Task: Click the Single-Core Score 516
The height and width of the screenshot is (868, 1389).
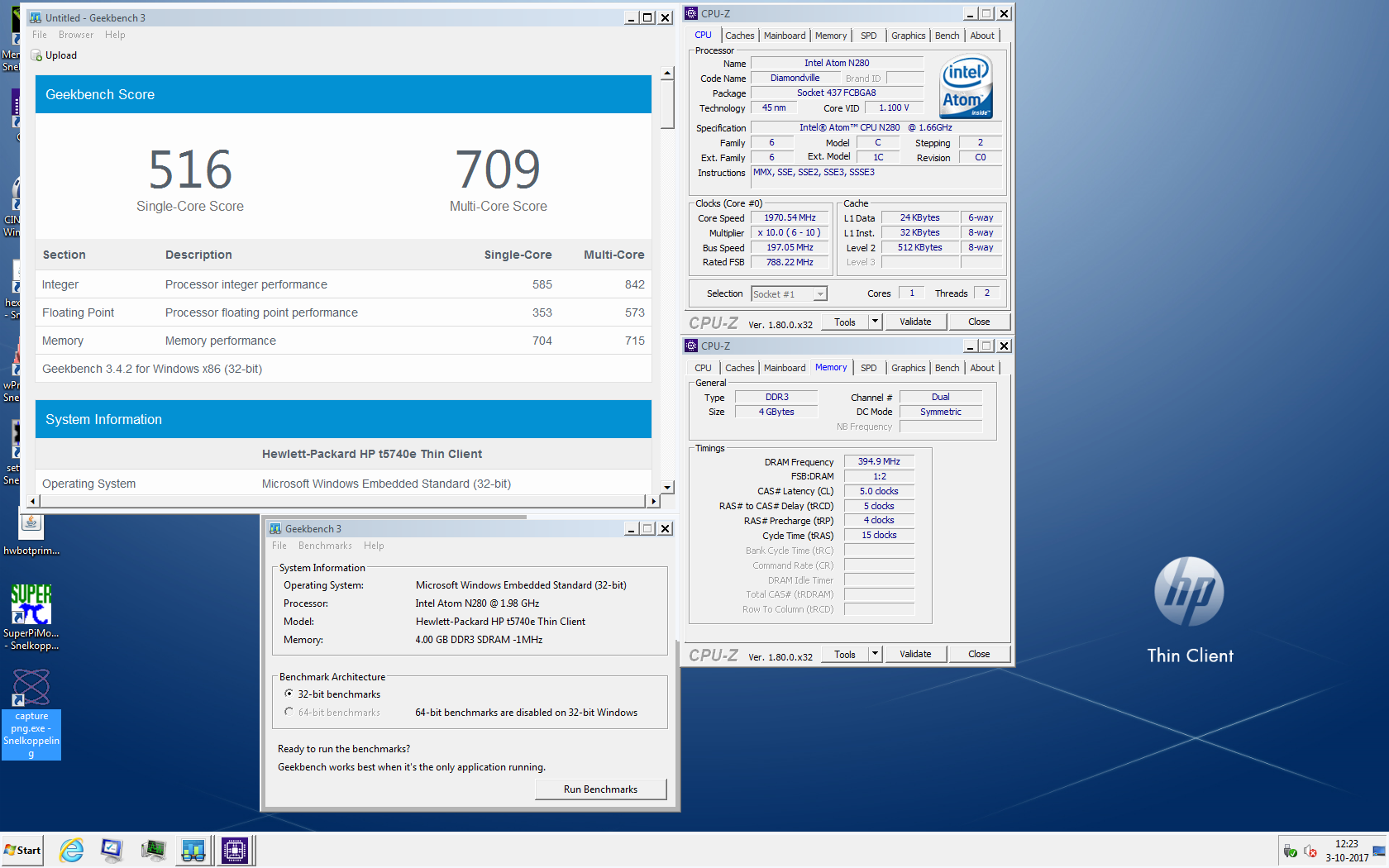Action: [x=190, y=169]
